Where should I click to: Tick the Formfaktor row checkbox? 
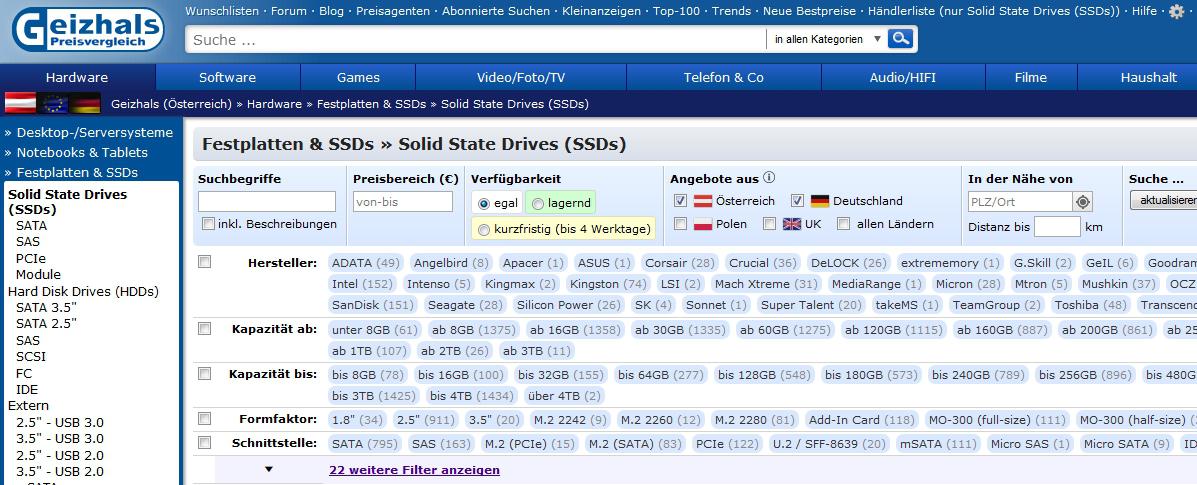tap(205, 419)
